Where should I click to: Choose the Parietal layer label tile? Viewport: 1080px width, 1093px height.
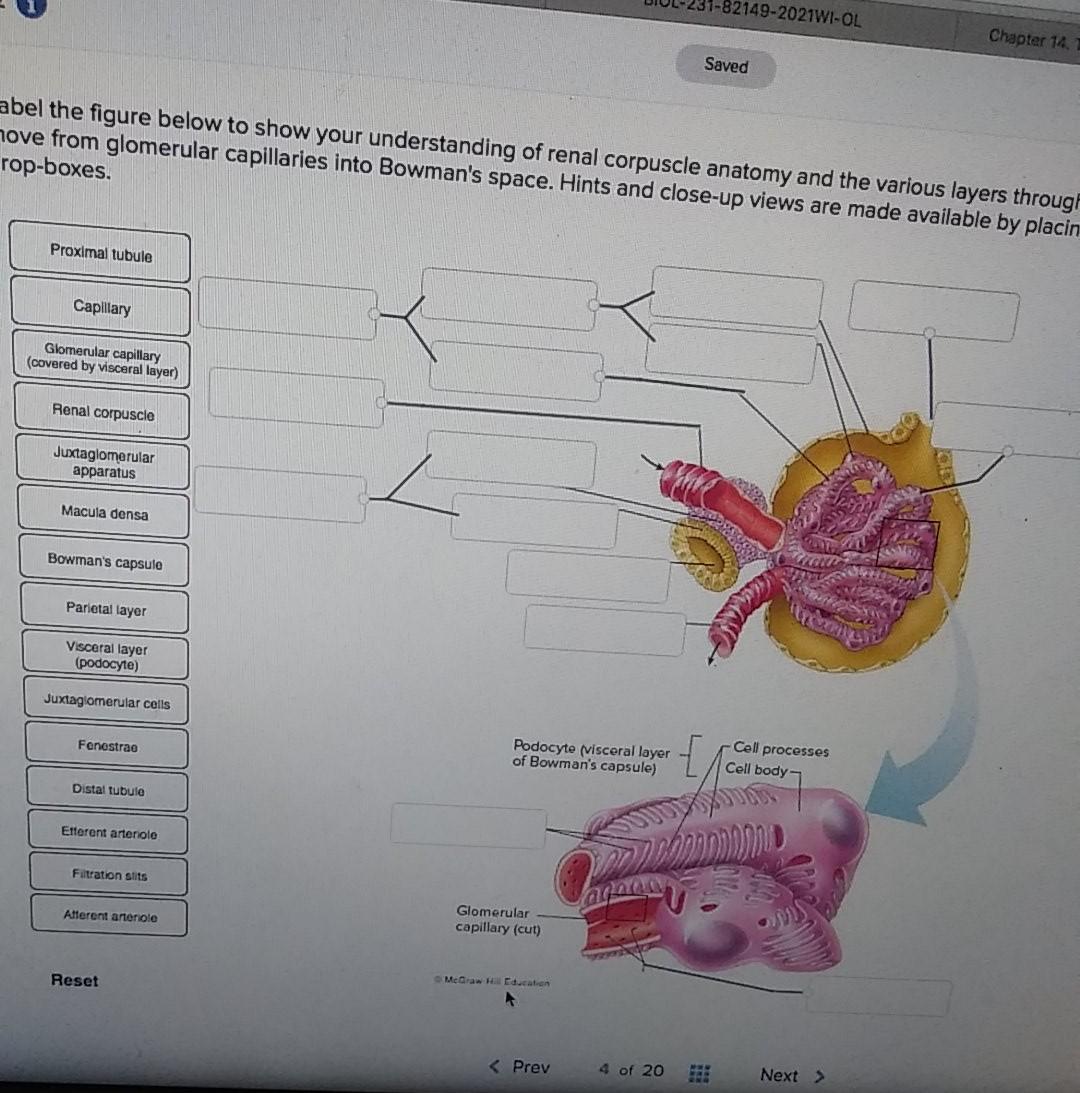coord(105,609)
